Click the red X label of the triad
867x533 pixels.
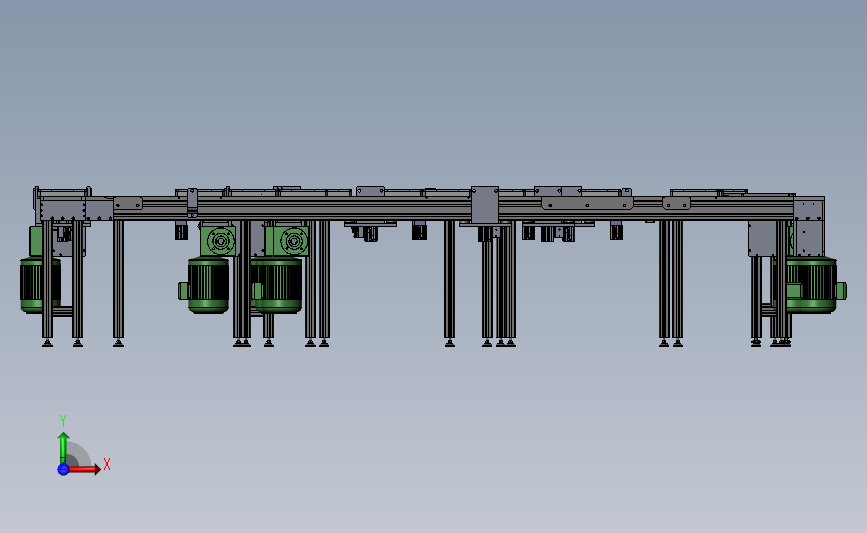pos(107,464)
